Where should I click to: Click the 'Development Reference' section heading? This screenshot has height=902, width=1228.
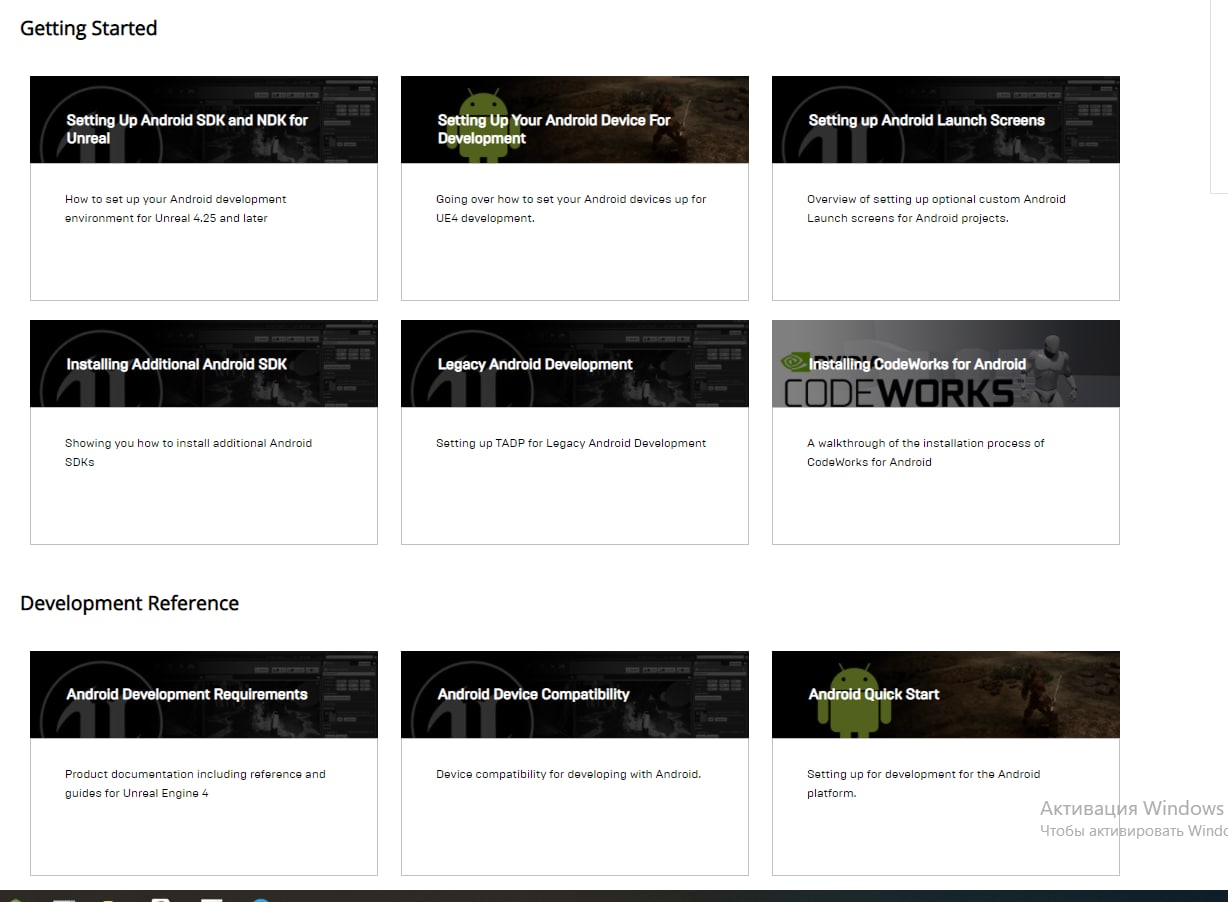(130, 603)
